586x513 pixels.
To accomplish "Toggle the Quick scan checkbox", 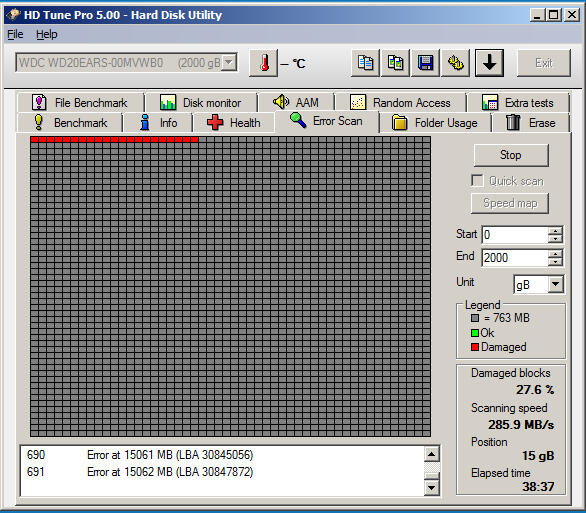I will coord(477,180).
